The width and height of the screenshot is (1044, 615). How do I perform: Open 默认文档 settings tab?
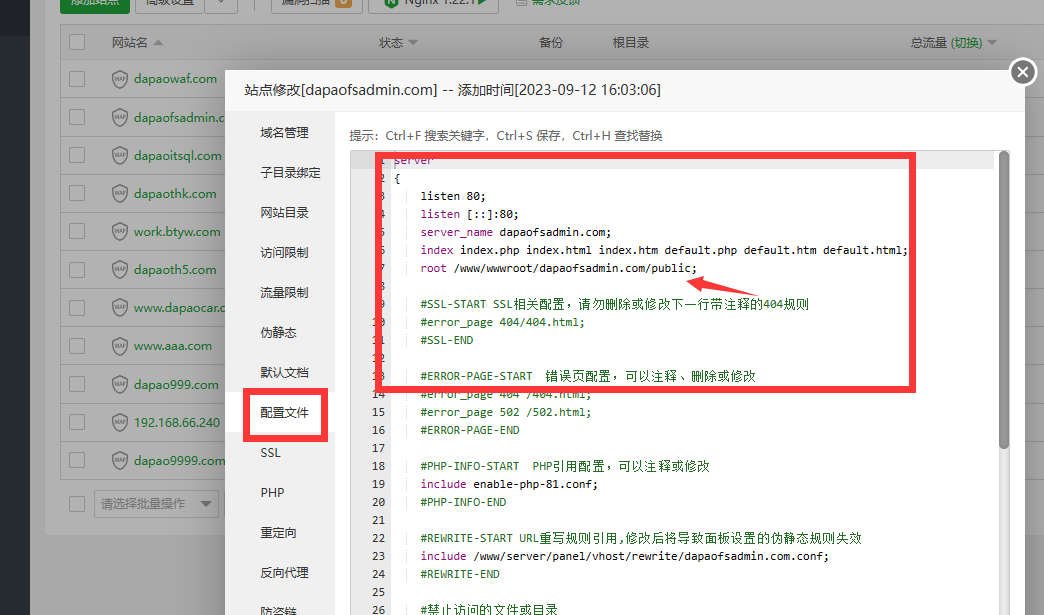click(x=284, y=373)
